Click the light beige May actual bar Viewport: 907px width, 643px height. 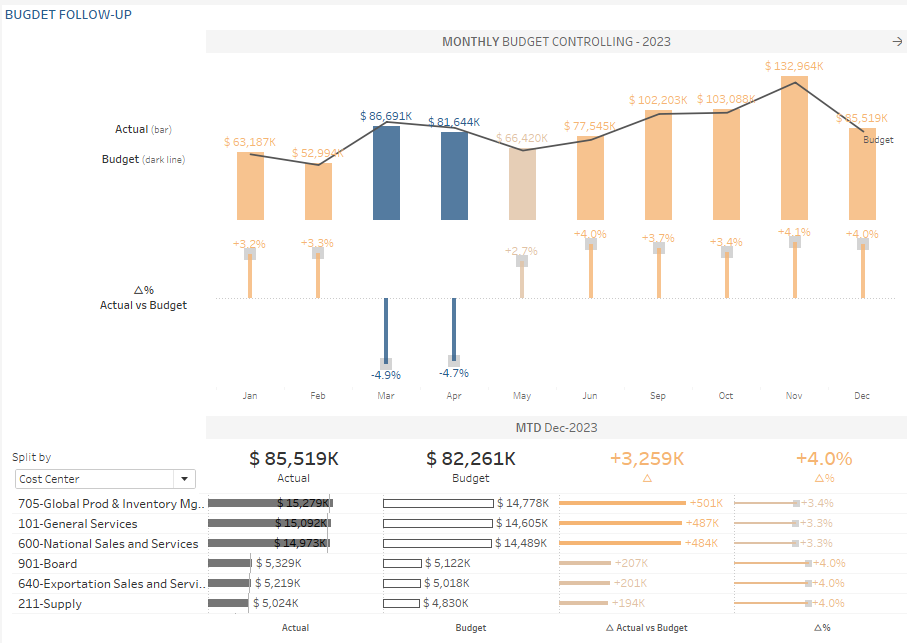tap(522, 184)
